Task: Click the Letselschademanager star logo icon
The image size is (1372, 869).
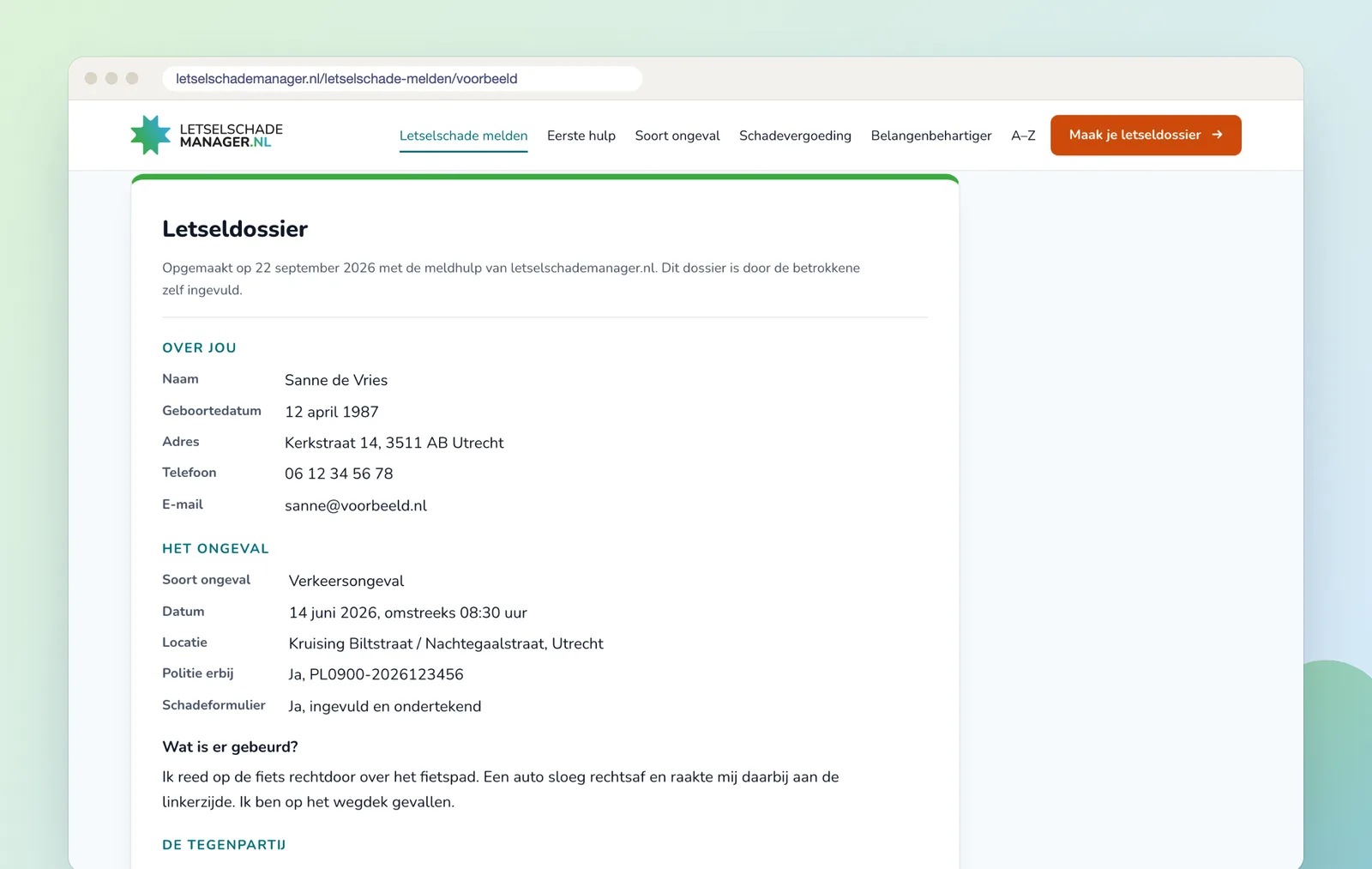Action: coord(151,135)
